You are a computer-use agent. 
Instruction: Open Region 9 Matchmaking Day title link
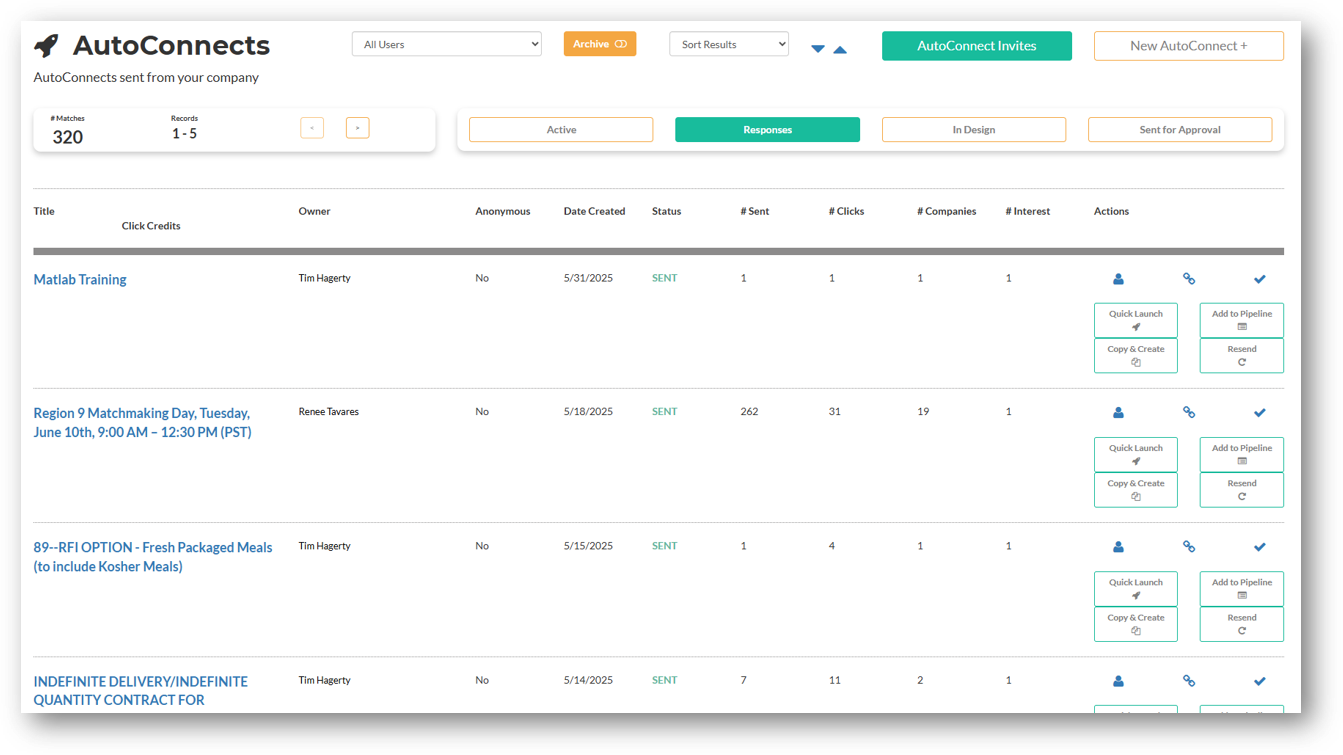point(142,423)
